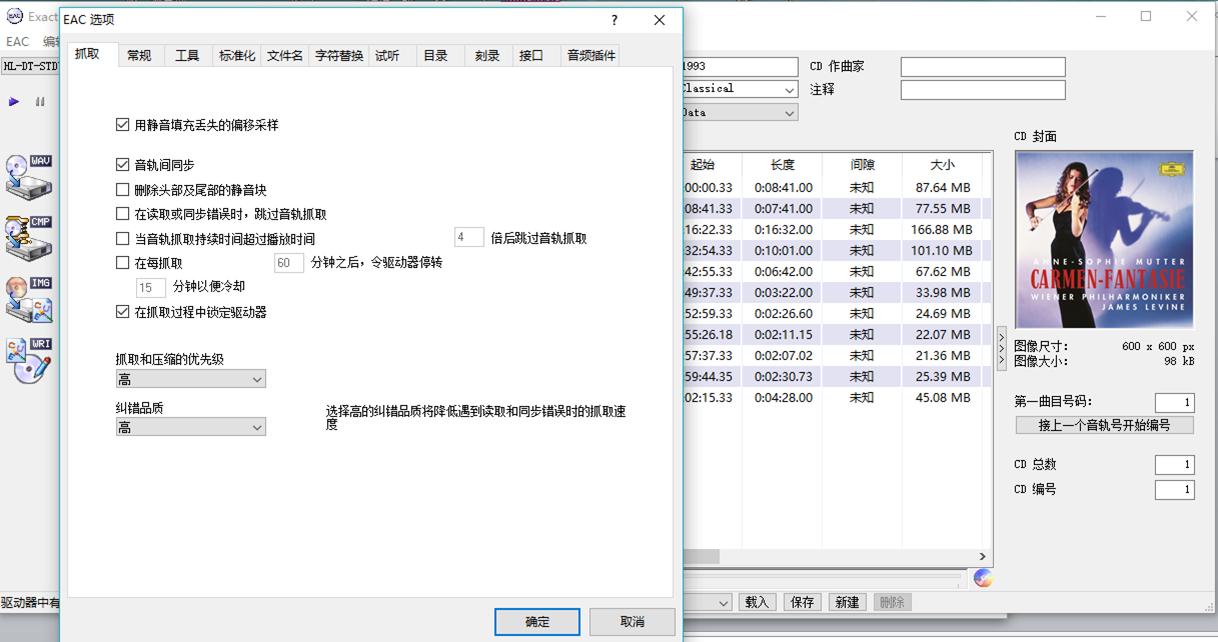The image size is (1218, 642).
Task: Confirm settings with the 确定 button
Action: [x=537, y=621]
